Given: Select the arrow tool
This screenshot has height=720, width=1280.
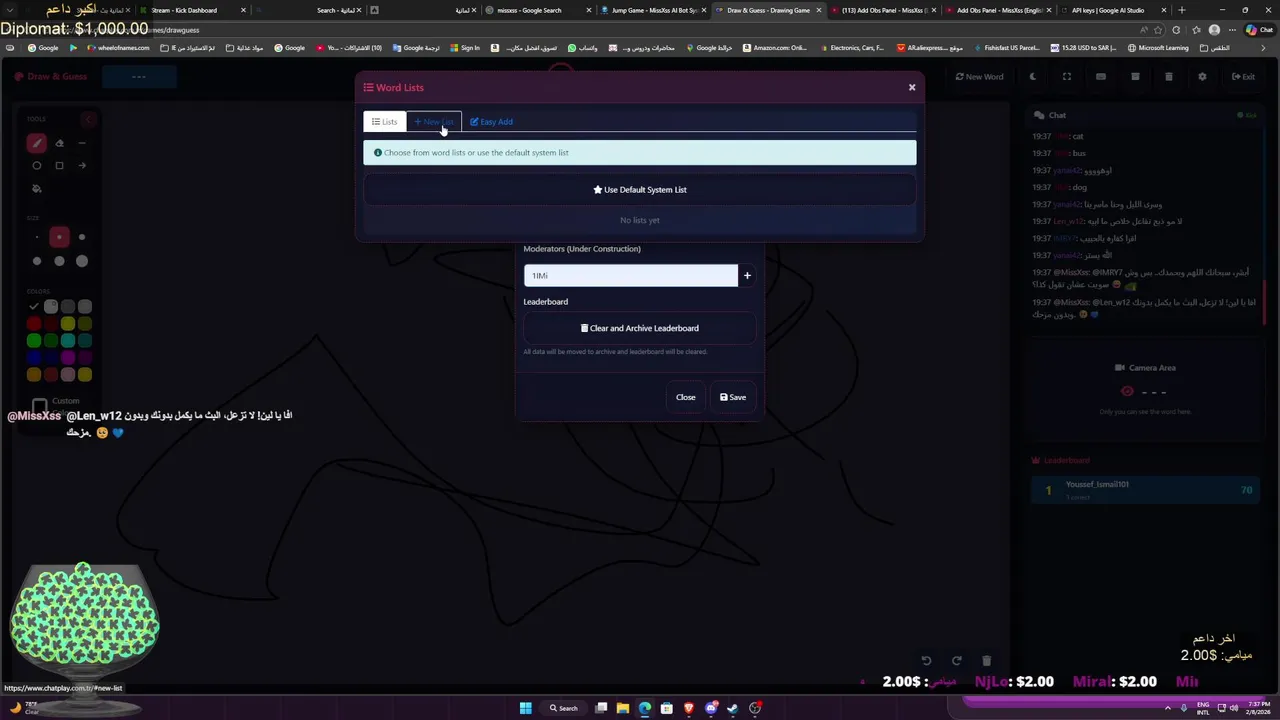Looking at the screenshot, I should (82, 166).
